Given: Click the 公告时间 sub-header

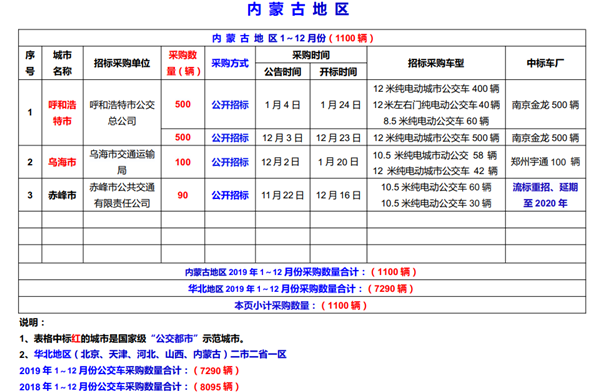Looking at the screenshot, I should pos(282,72).
